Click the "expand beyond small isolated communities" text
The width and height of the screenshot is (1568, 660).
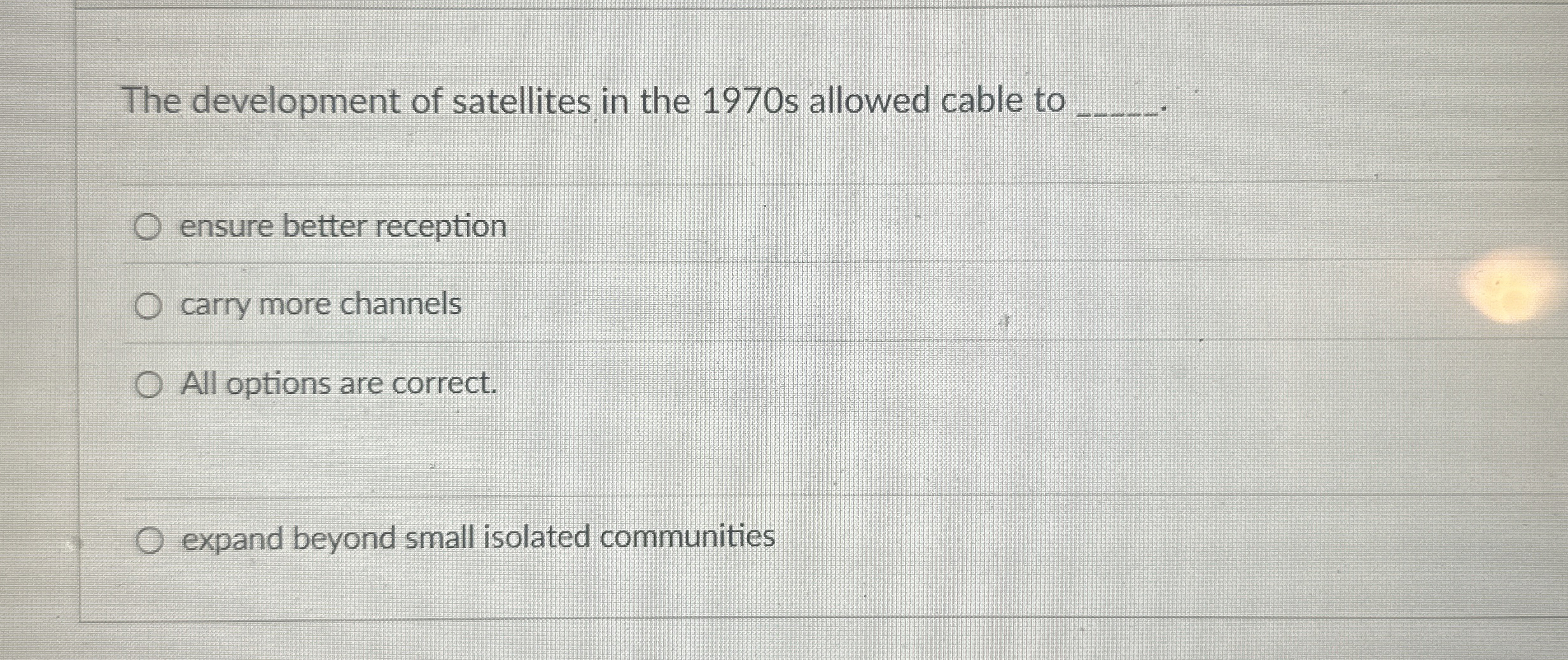(x=477, y=539)
